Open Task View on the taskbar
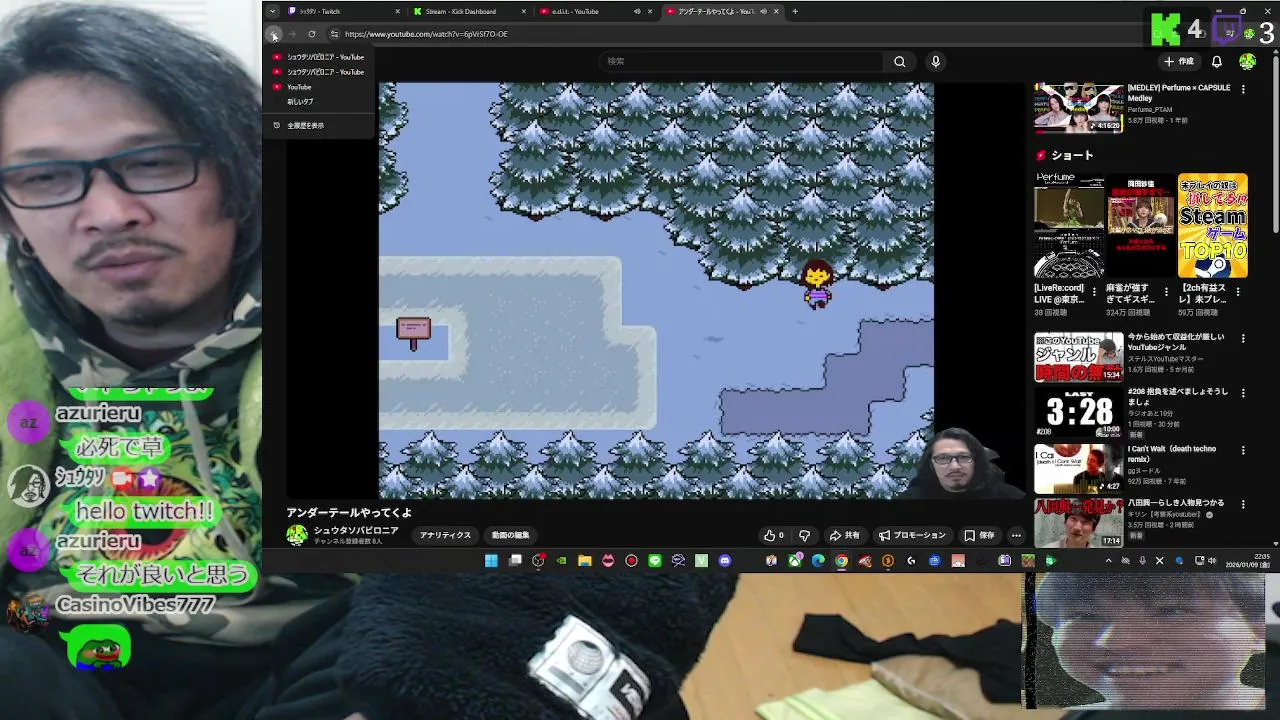This screenshot has width=1280, height=720. click(515, 561)
